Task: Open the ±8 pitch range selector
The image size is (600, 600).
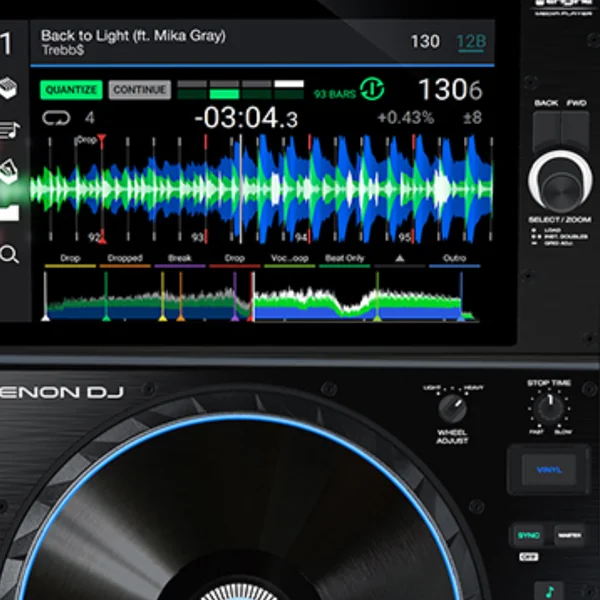Action: 472,118
